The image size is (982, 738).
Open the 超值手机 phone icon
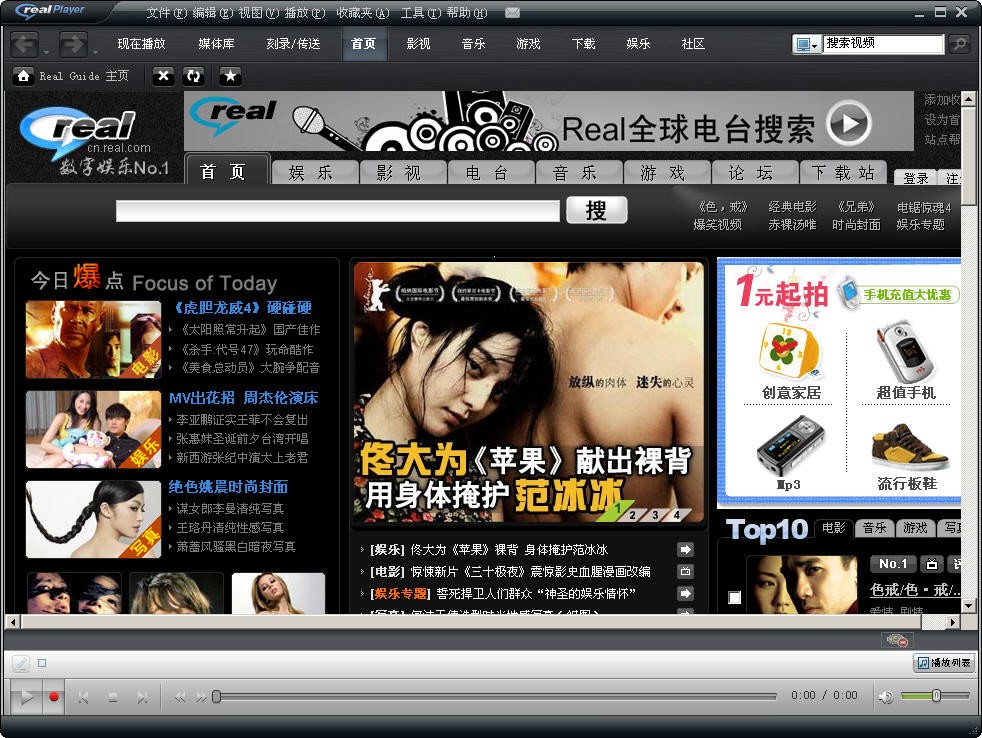(906, 350)
